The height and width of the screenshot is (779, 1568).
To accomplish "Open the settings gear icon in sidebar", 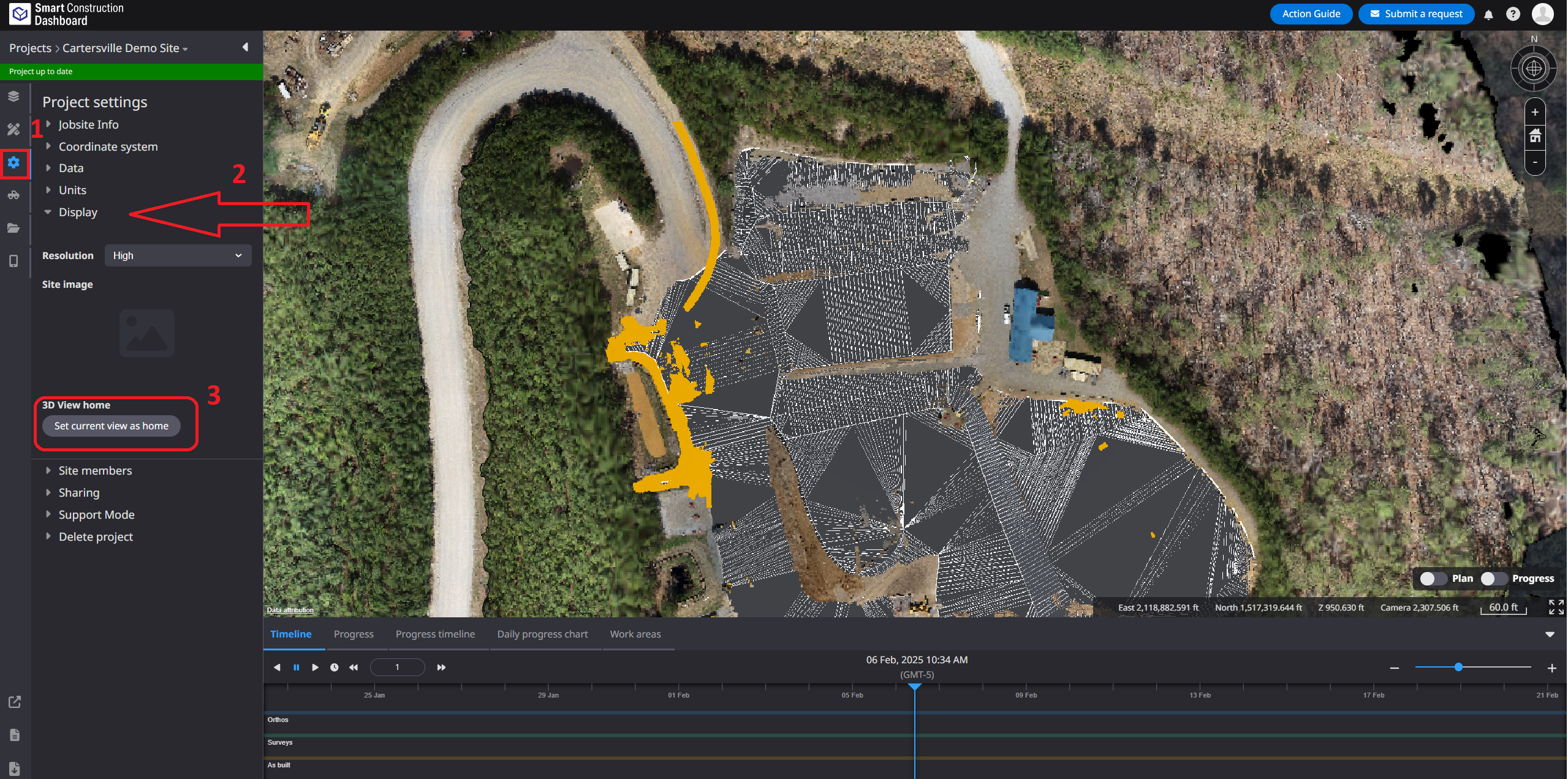I will tap(13, 162).
